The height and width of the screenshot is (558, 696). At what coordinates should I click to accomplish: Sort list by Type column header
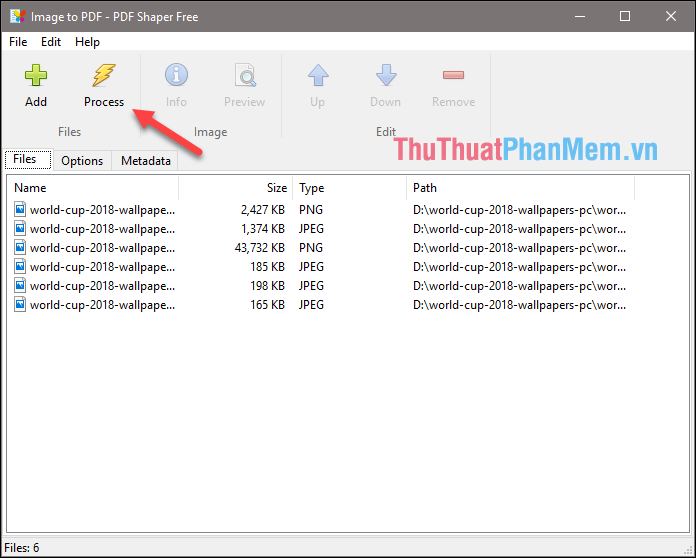[349, 188]
